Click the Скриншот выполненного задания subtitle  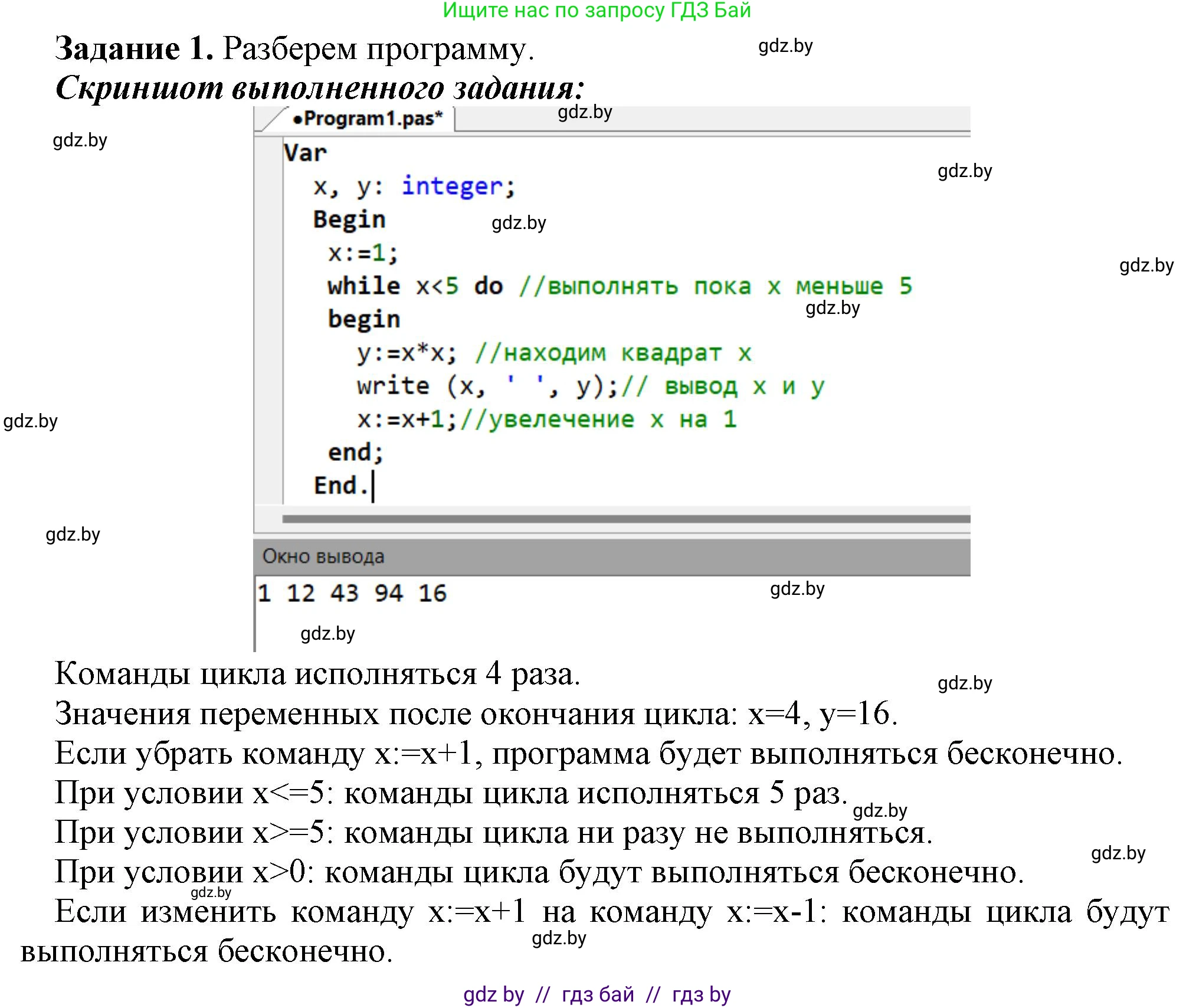click(319, 88)
